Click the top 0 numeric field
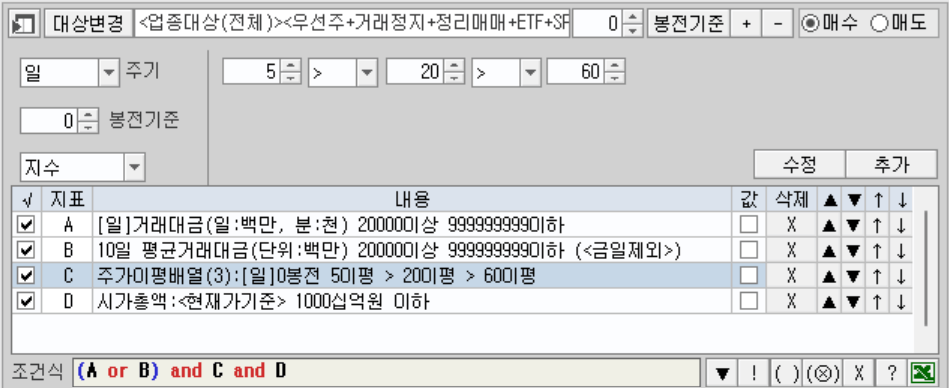Image resolution: width=949 pixels, height=388 pixels. coord(597,24)
